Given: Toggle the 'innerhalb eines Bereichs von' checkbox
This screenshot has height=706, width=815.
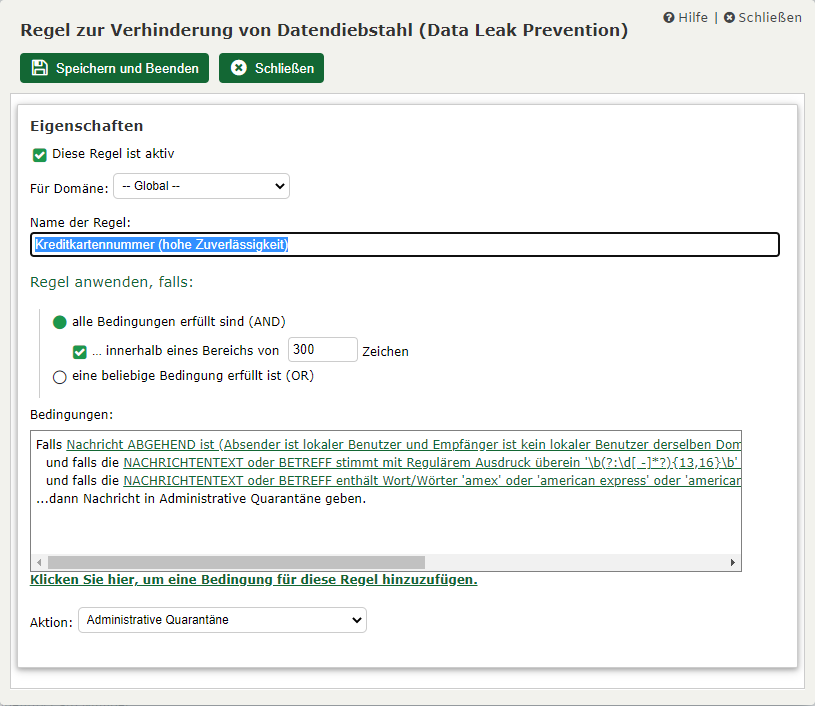Looking at the screenshot, I should point(80,351).
